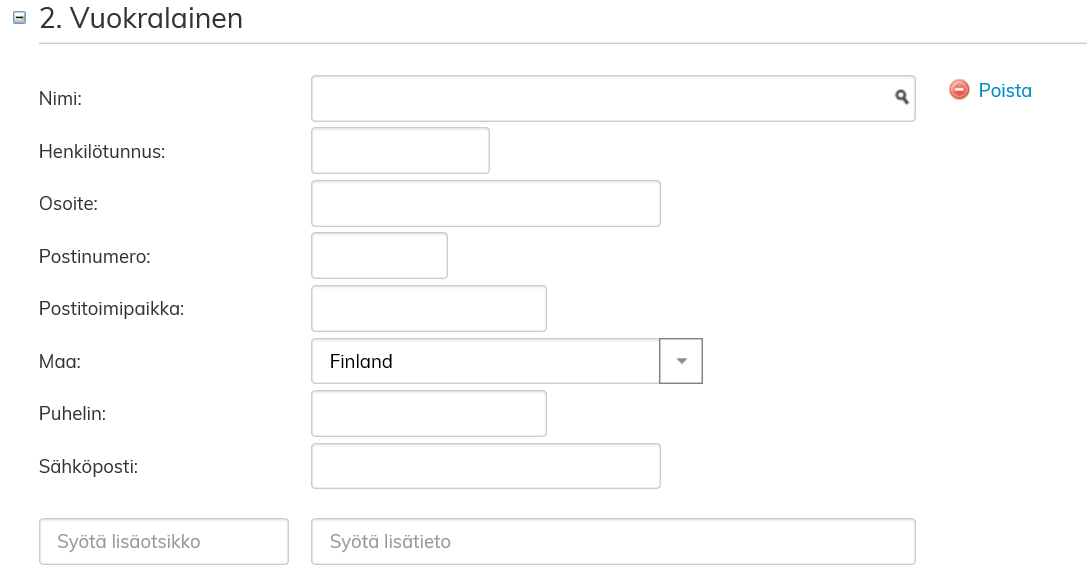This screenshot has height=575, width=1087.
Task: Select the Finland country combo box
Action: [486, 361]
